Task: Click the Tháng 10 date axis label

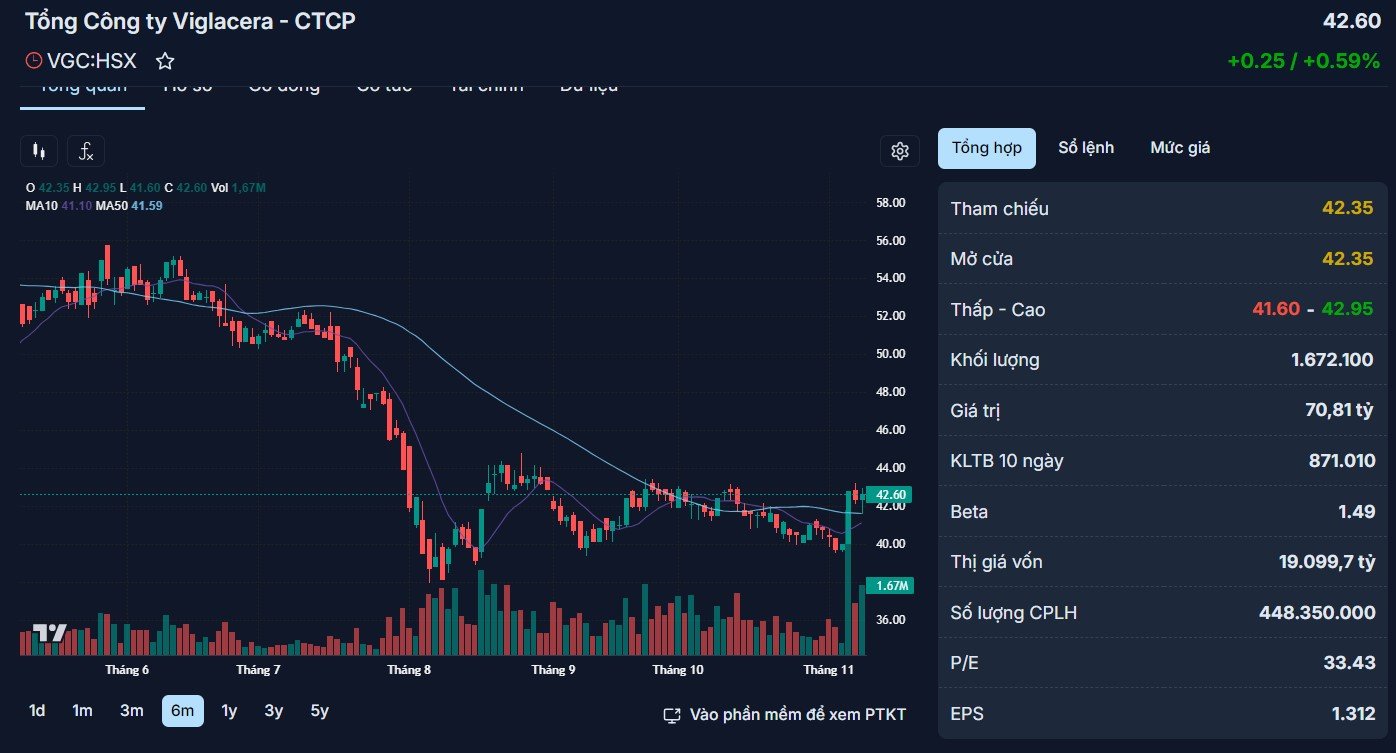Action: point(678,670)
